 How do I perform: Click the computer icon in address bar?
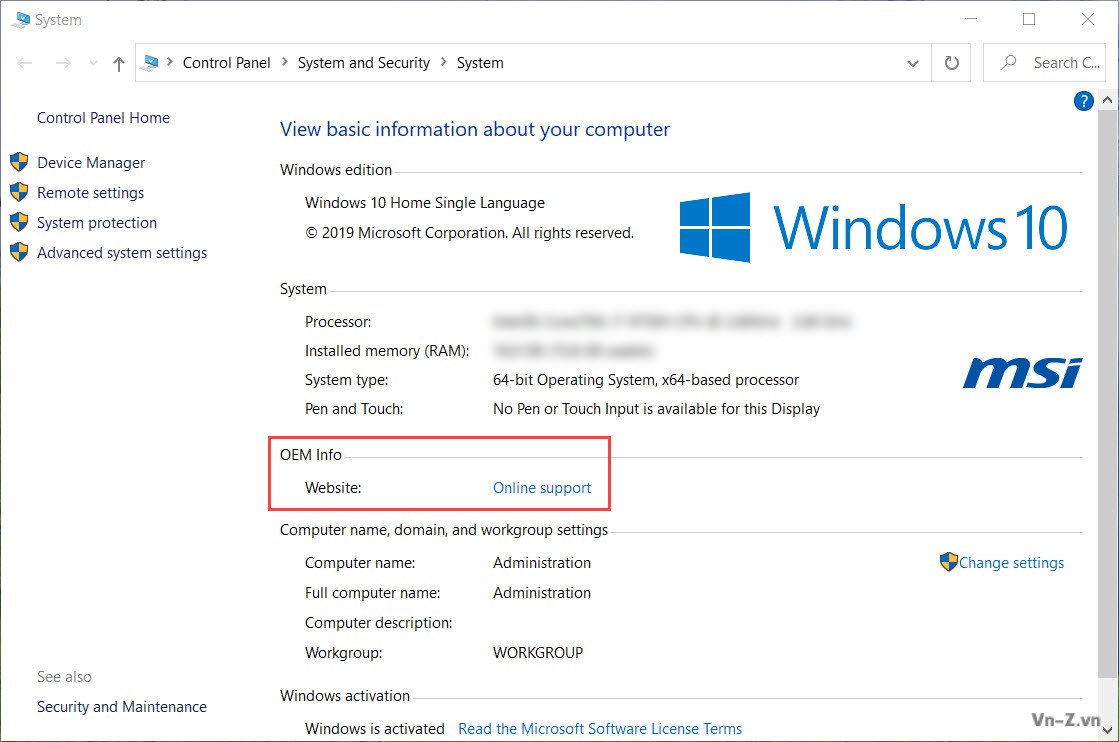tap(151, 63)
